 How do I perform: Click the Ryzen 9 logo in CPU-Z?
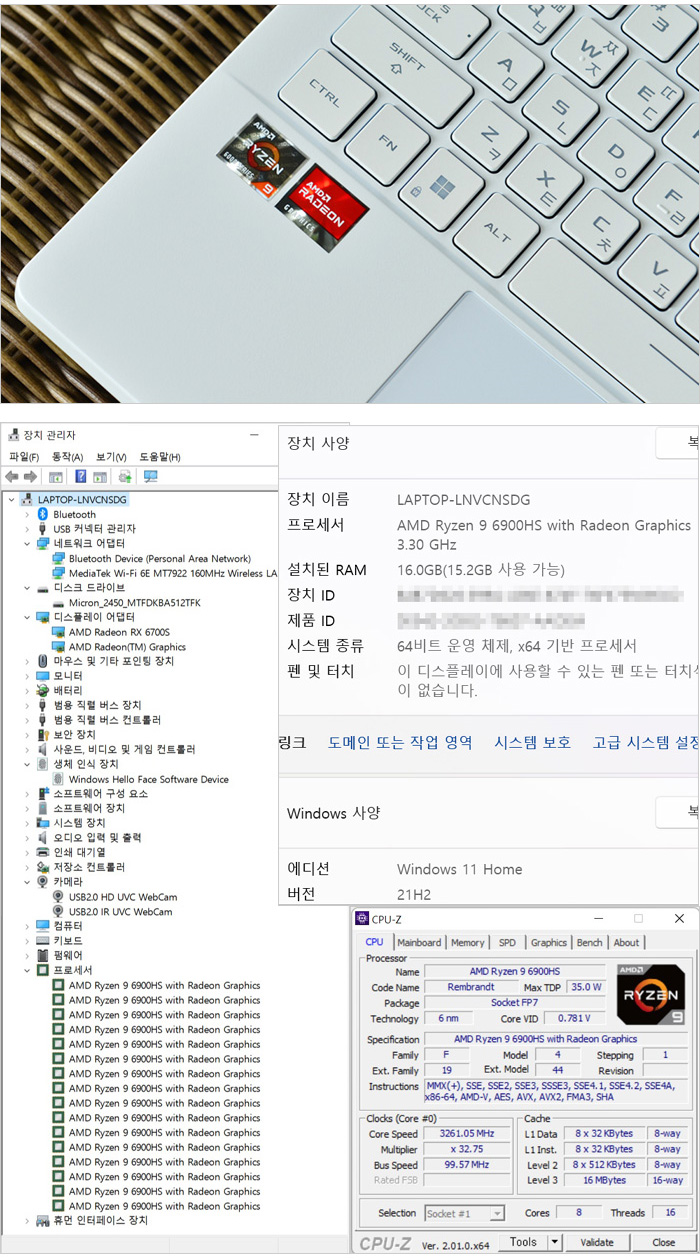pyautogui.click(x=651, y=994)
